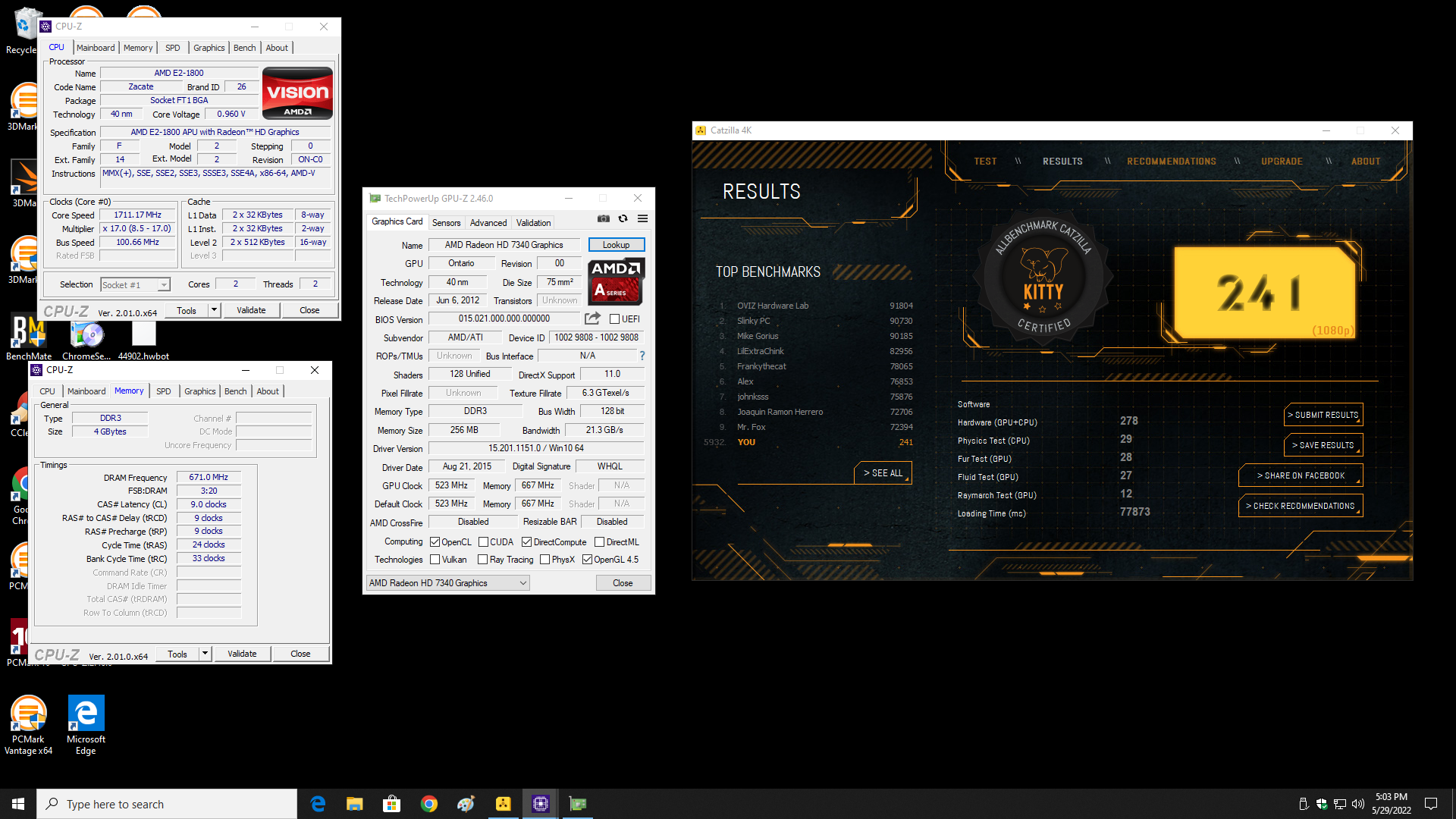Open the Tools dropdown arrow in Memory CPU-Z

tap(205, 653)
